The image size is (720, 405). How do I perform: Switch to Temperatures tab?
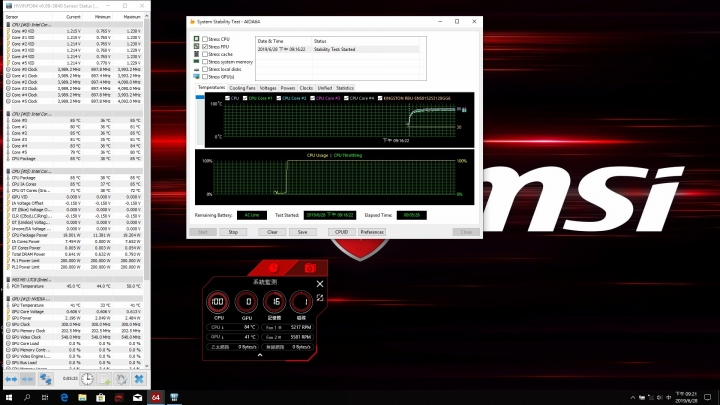pos(211,87)
